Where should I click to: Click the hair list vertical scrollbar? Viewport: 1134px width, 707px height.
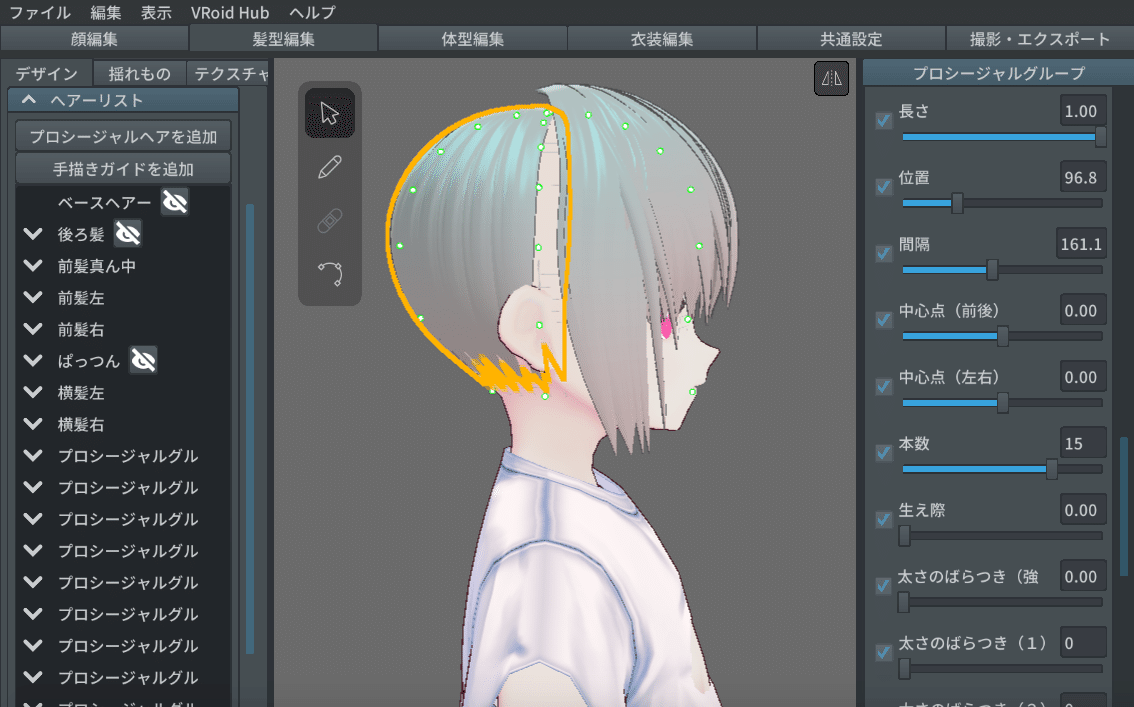pos(250,429)
